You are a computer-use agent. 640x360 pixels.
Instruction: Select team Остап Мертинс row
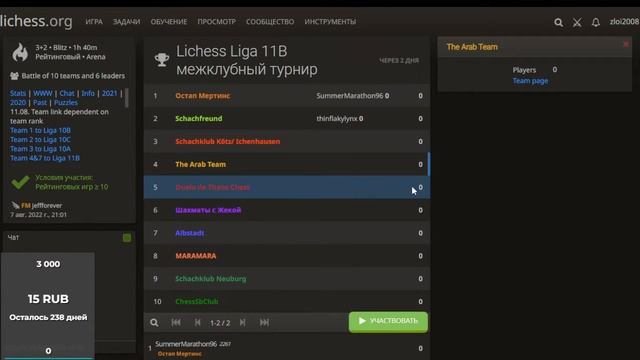[287, 96]
